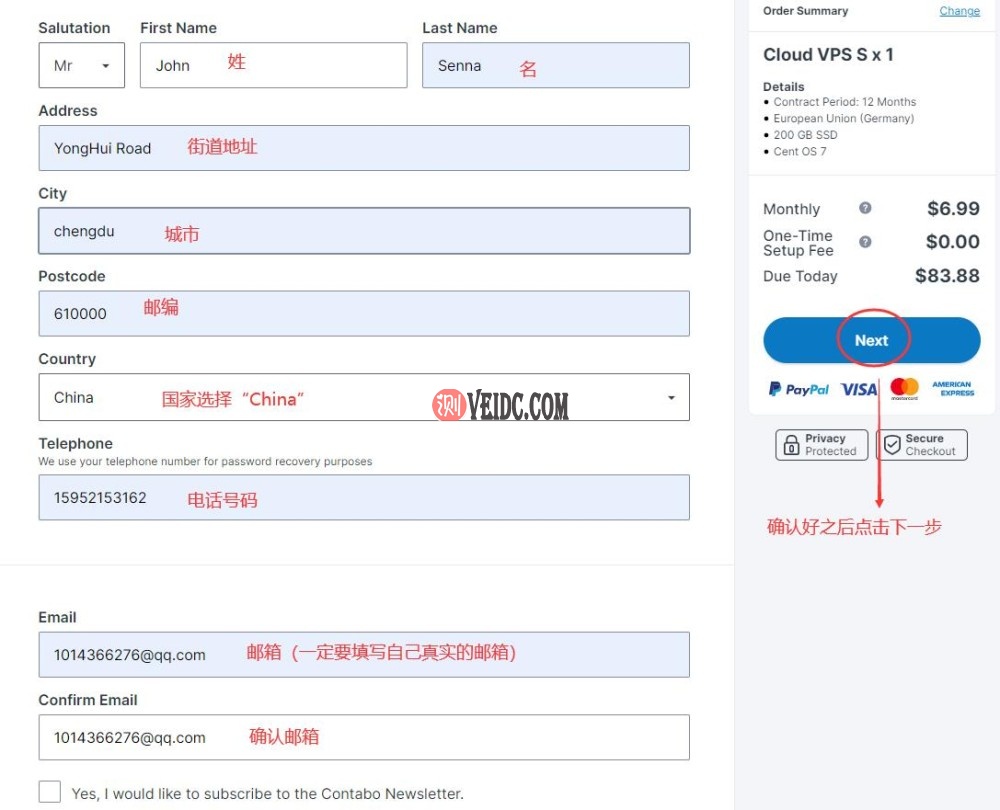Viewport: 1000px width, 810px height.
Task: Select the Telephone number input field
Action: tap(364, 497)
